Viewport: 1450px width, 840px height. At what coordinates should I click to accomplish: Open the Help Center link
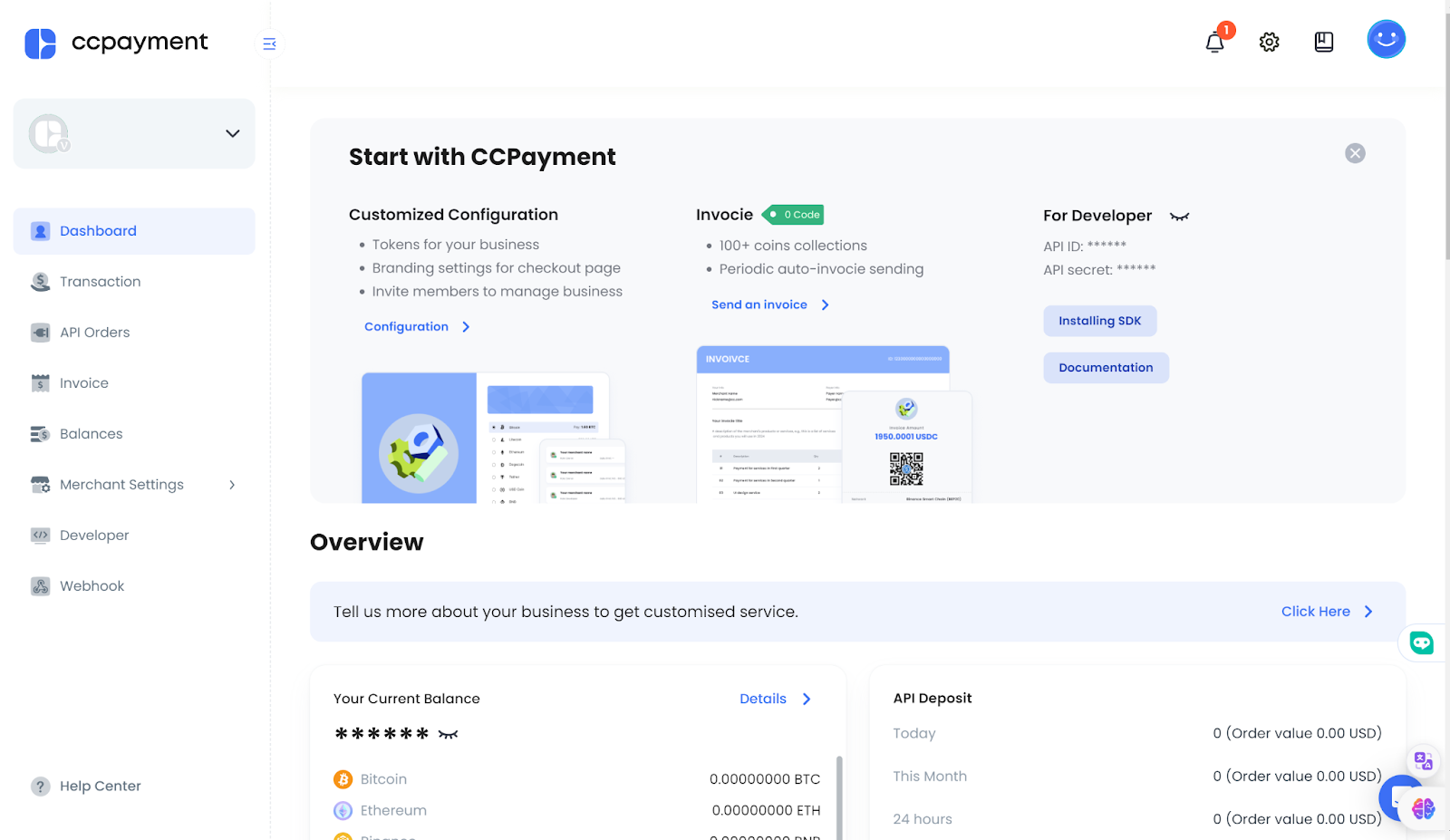coord(101,787)
